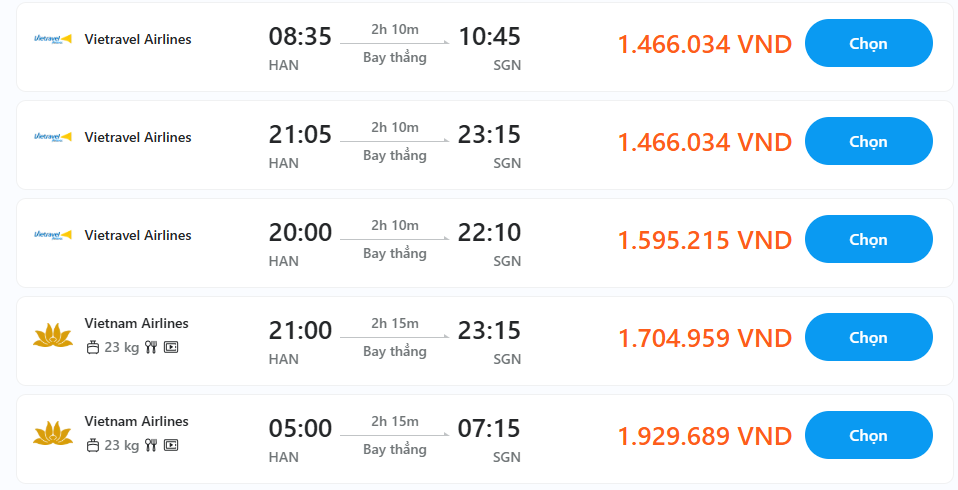This screenshot has width=958, height=490.
Task: Select Chọn for 21:00 Vietnam Airlines flight
Action: pyautogui.click(x=868, y=337)
